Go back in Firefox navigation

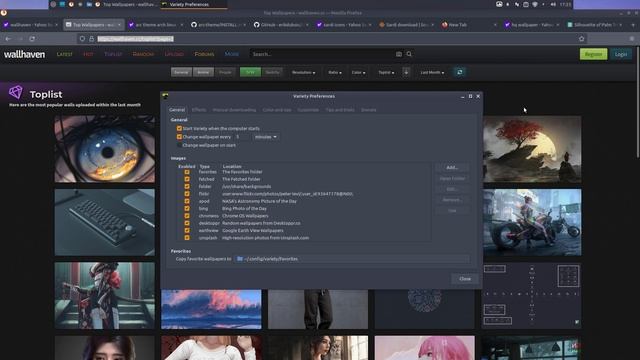coord(8,39)
